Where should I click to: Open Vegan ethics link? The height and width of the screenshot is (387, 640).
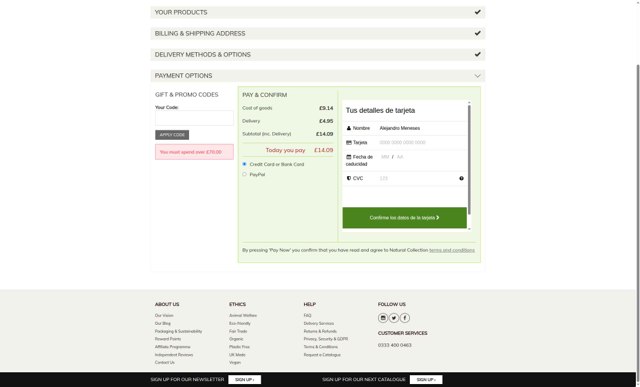235,363
